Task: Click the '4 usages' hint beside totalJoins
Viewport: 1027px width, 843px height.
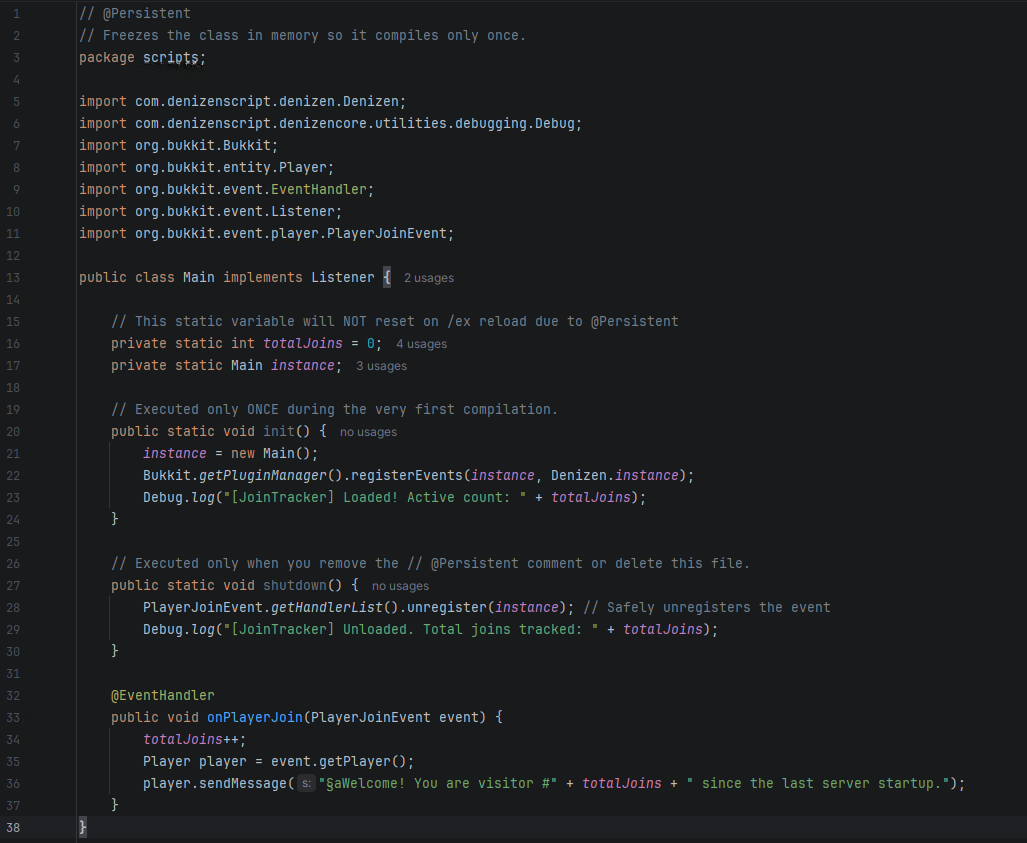Action: point(421,344)
